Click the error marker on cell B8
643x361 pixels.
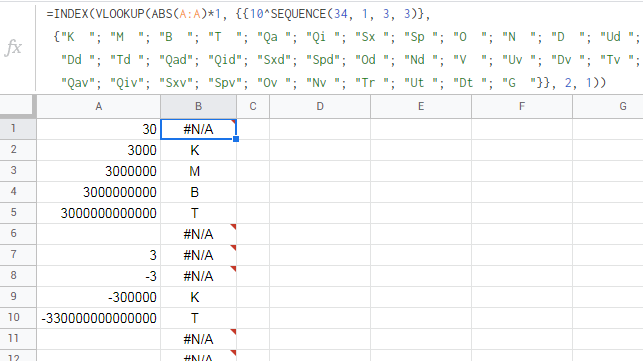(x=233, y=269)
